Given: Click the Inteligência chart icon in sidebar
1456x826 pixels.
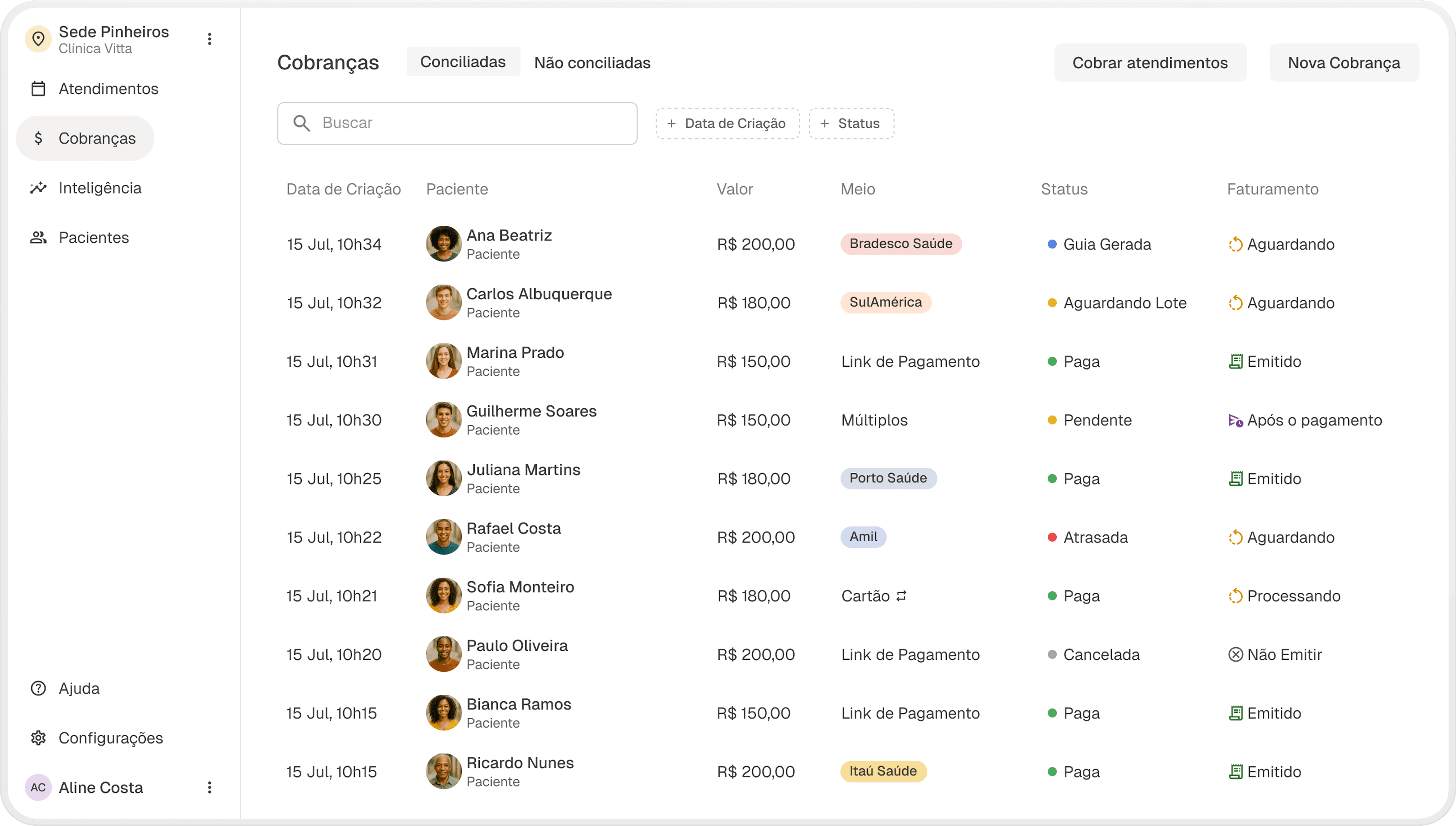Looking at the screenshot, I should (x=38, y=188).
